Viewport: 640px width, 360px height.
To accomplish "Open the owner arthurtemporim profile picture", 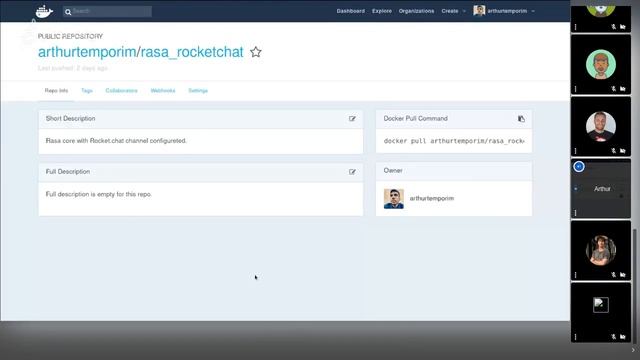I will [393, 199].
